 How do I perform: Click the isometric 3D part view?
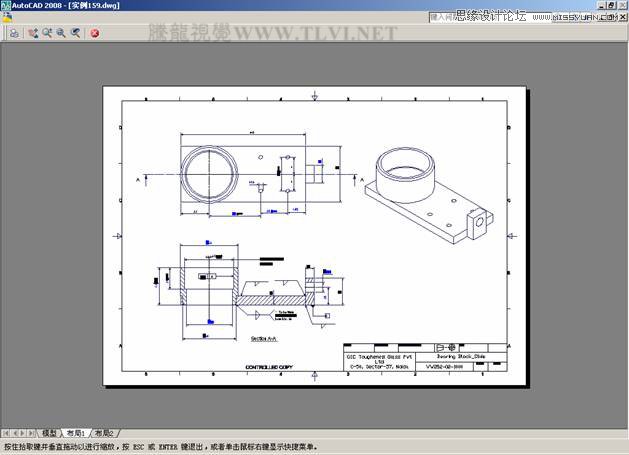[x=423, y=190]
